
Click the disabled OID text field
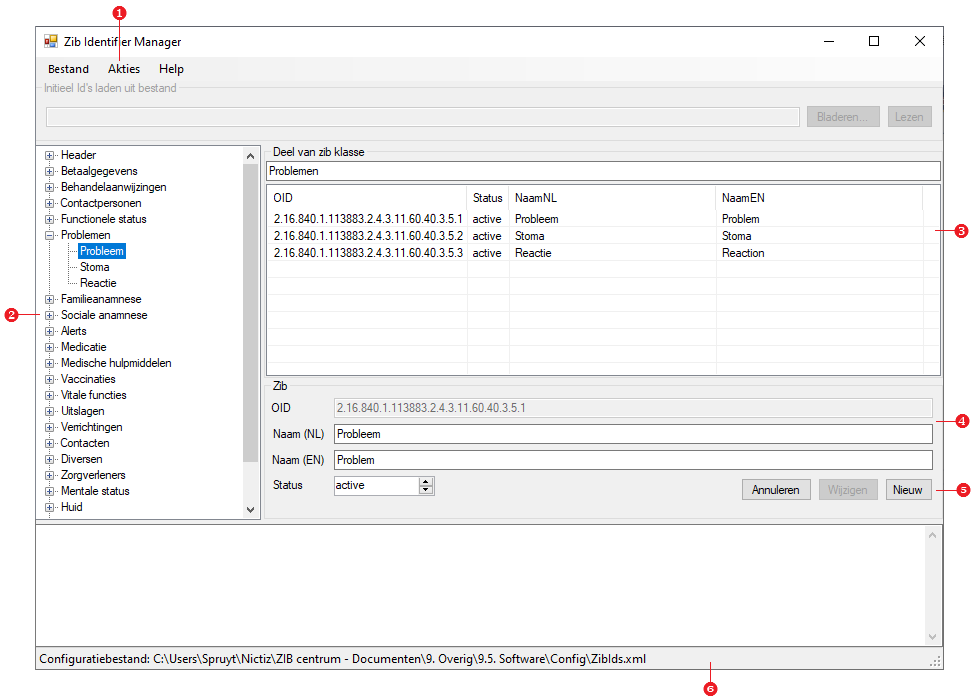click(633, 408)
